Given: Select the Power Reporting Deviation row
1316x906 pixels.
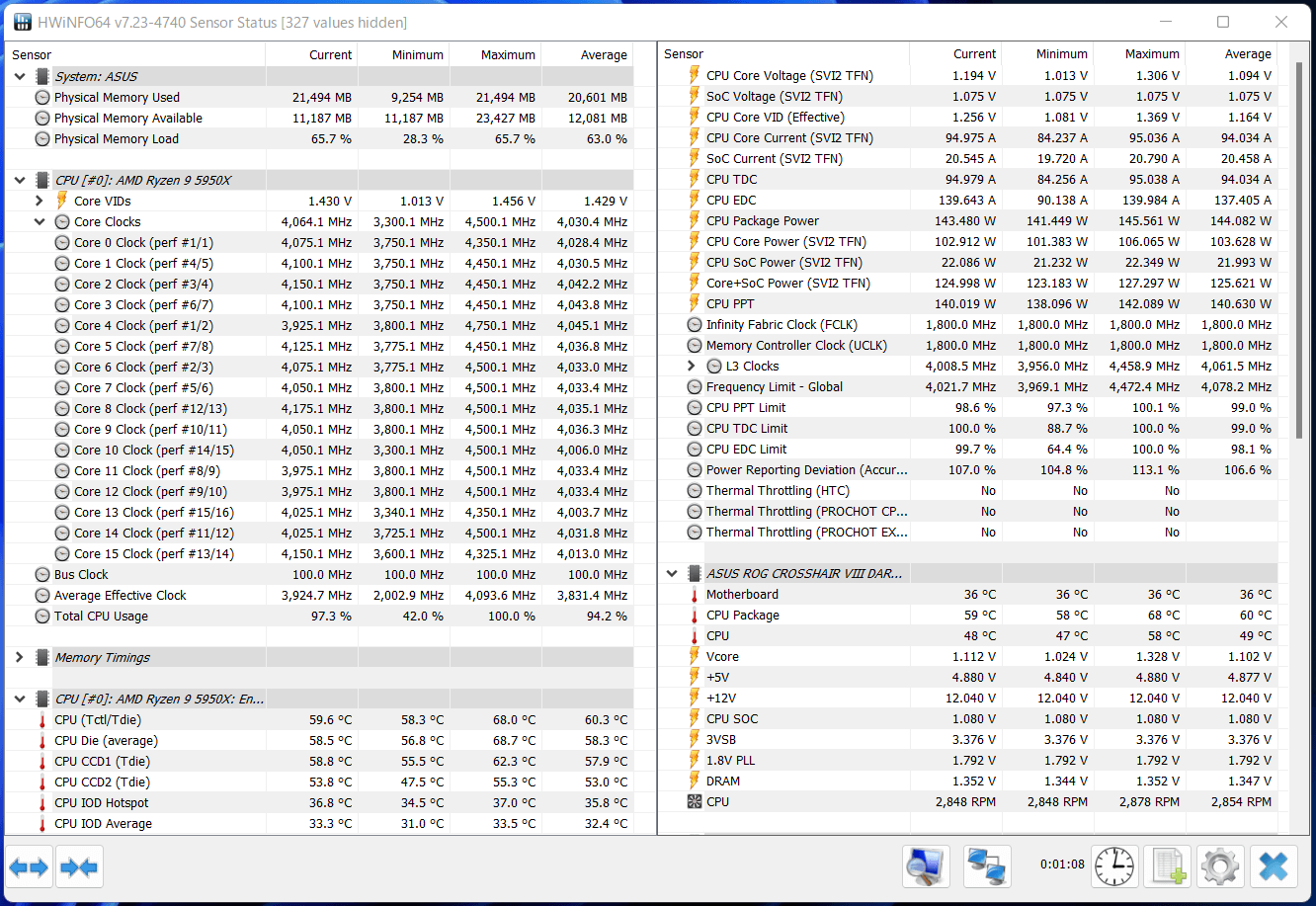Looking at the screenshot, I should [x=968, y=470].
